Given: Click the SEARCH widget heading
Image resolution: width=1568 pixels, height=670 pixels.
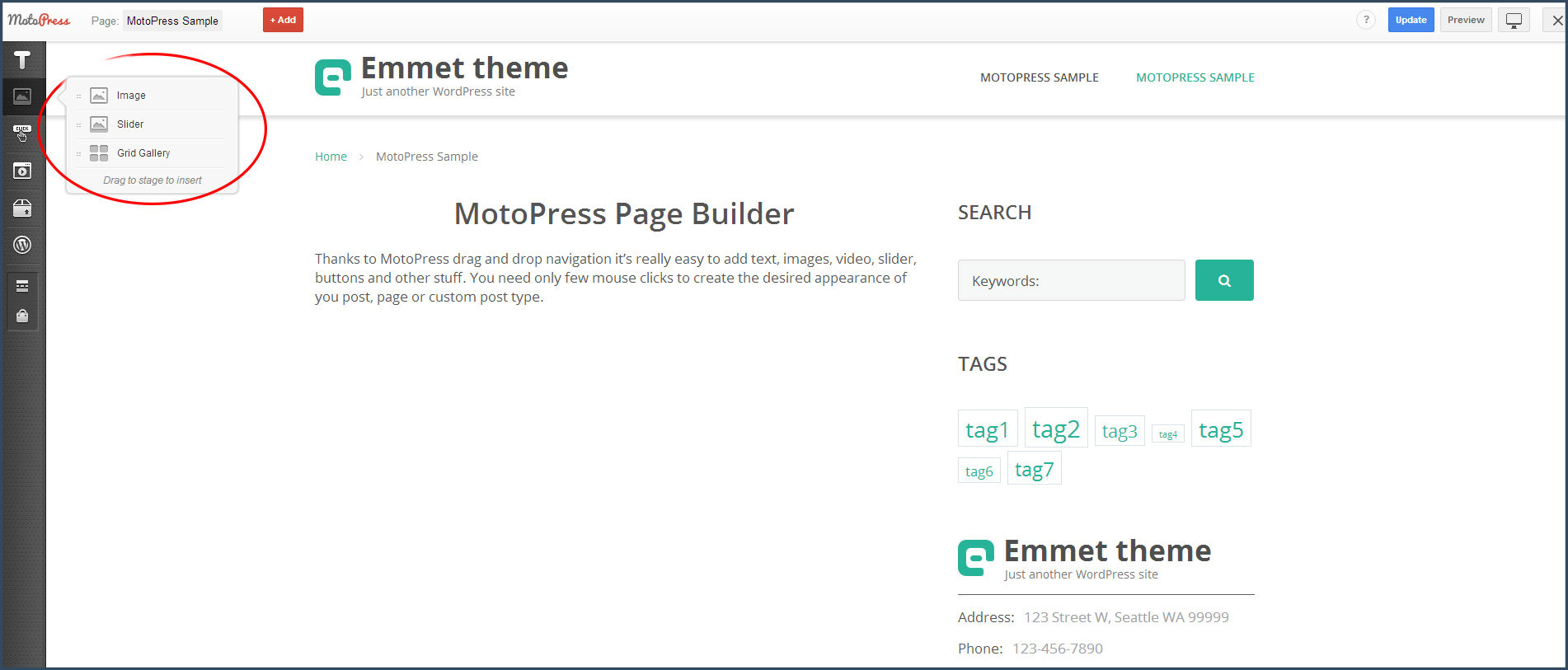Looking at the screenshot, I should pos(994,213).
